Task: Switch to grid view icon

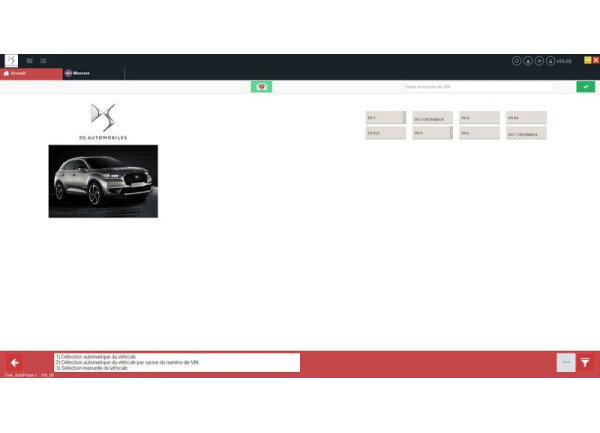Action: coord(30,60)
